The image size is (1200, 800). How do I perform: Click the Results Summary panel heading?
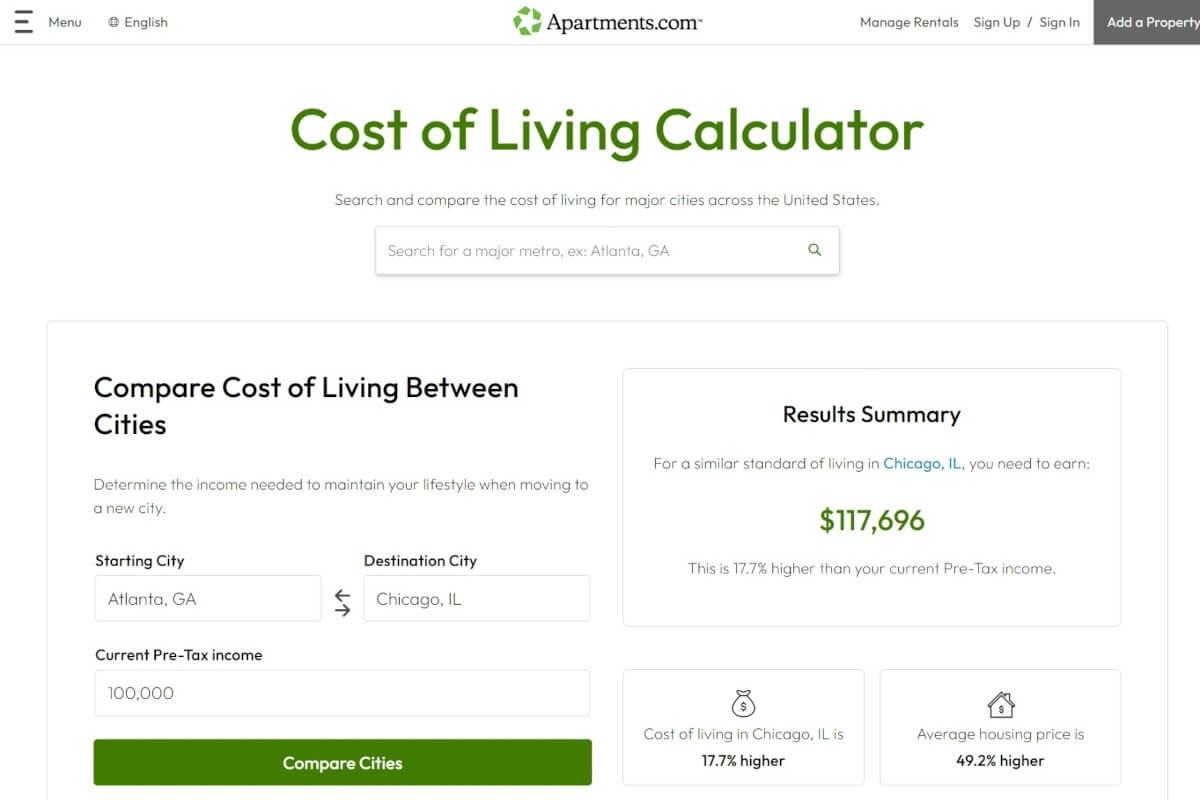872,414
